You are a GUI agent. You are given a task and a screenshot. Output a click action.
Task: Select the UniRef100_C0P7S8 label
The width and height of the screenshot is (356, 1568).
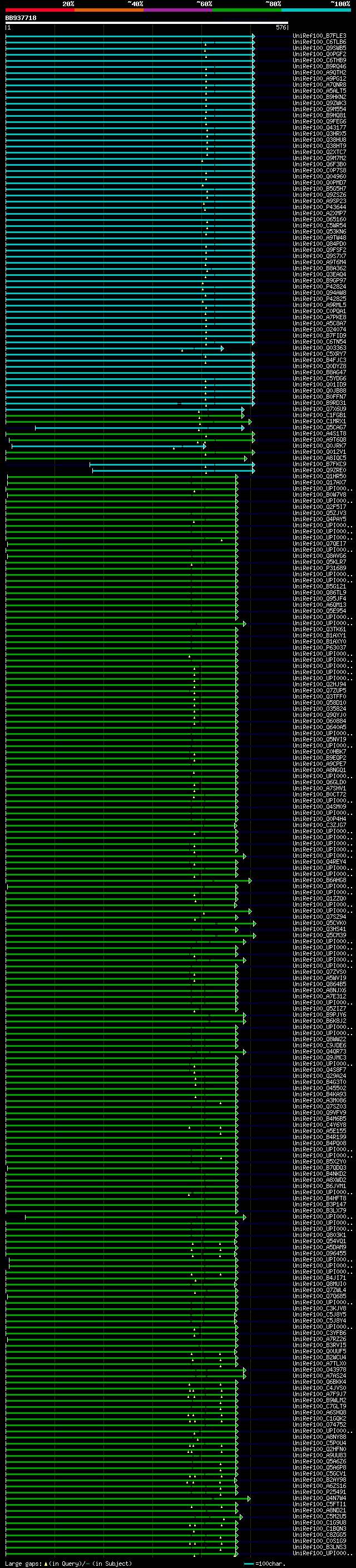319,170
